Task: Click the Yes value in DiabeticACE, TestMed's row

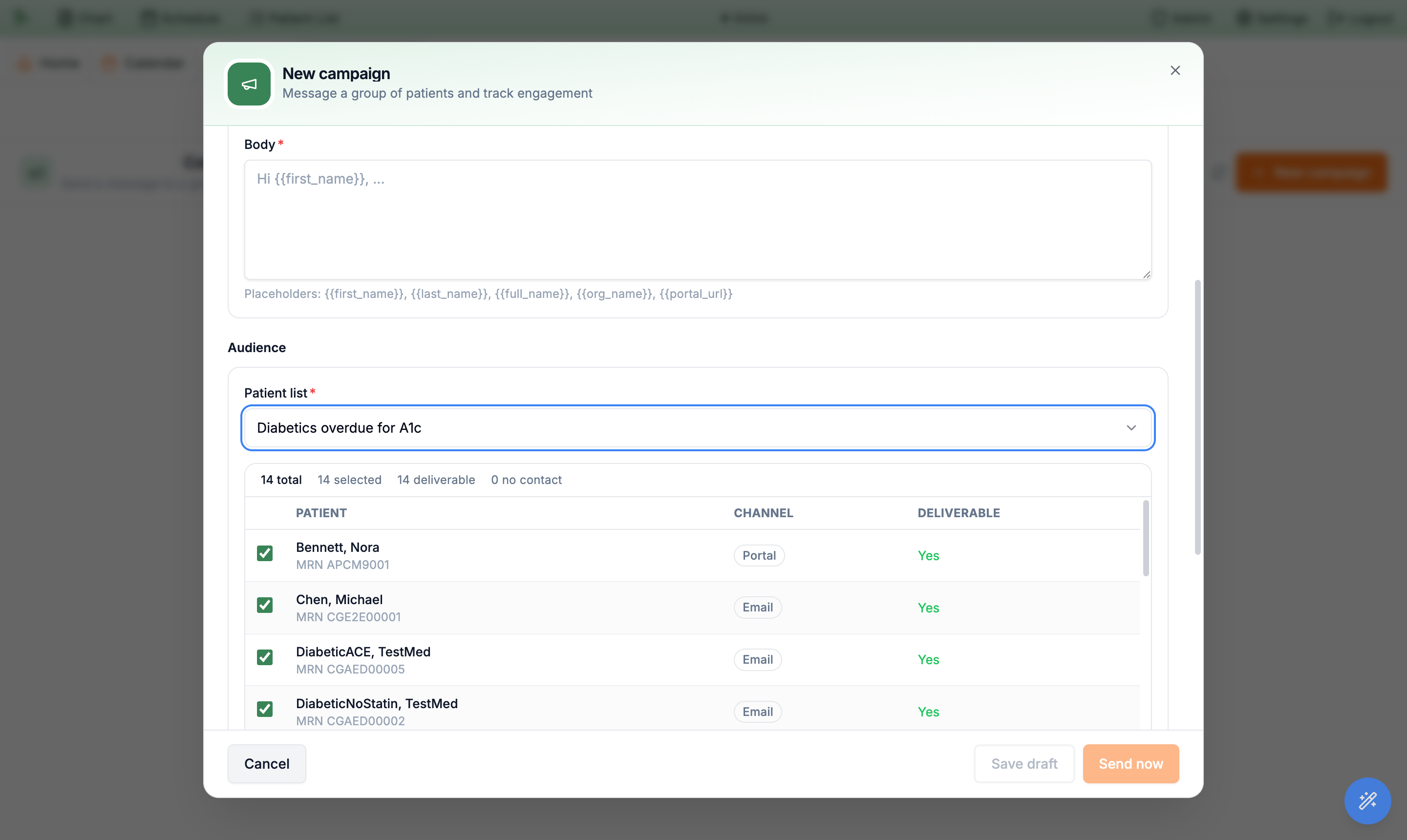Action: click(928, 659)
